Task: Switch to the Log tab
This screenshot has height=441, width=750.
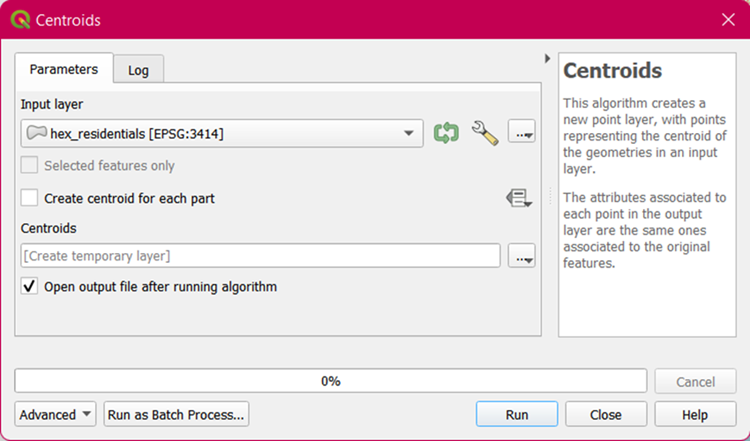Action: coord(138,70)
